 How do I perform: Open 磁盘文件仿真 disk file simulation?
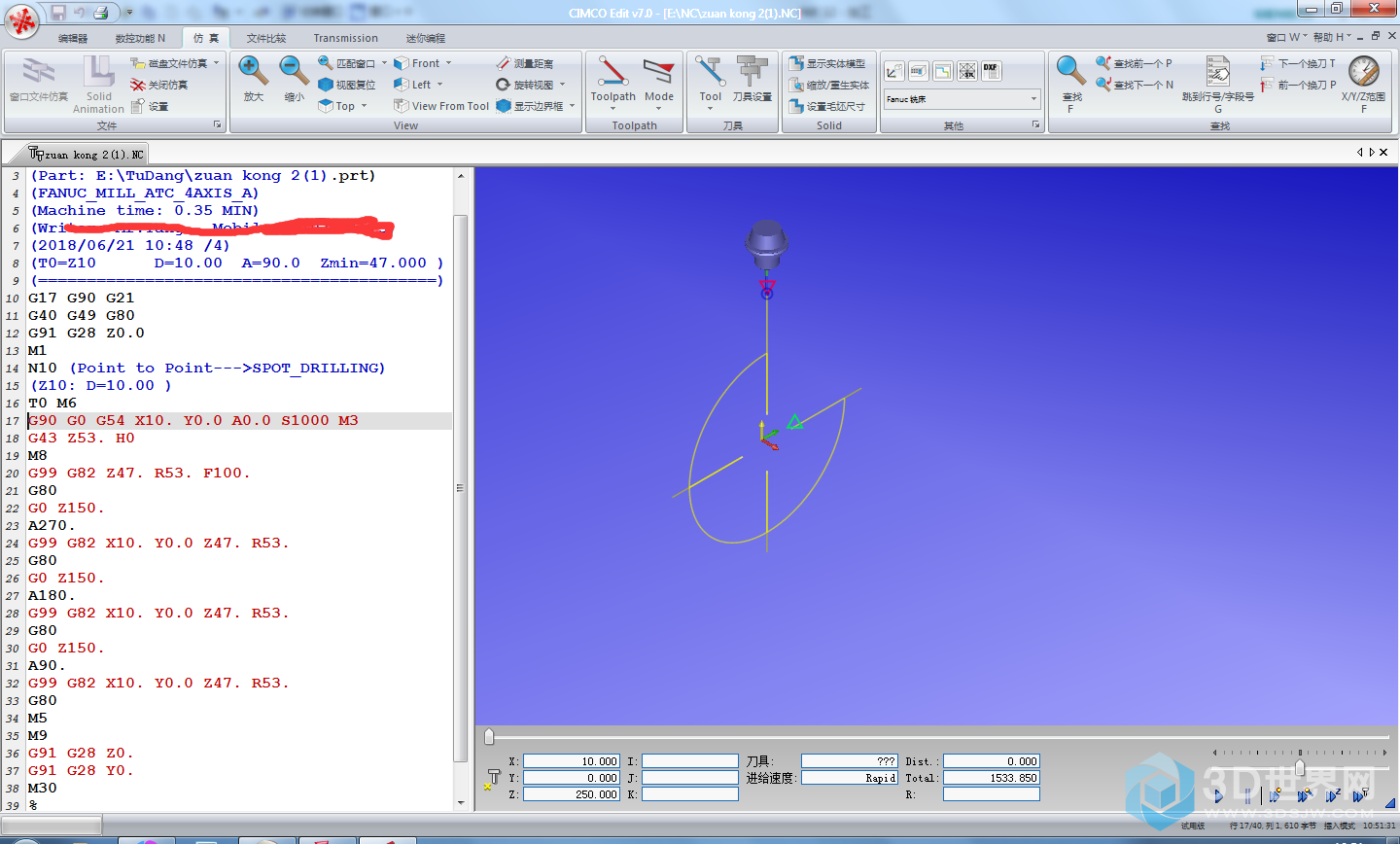[168, 63]
